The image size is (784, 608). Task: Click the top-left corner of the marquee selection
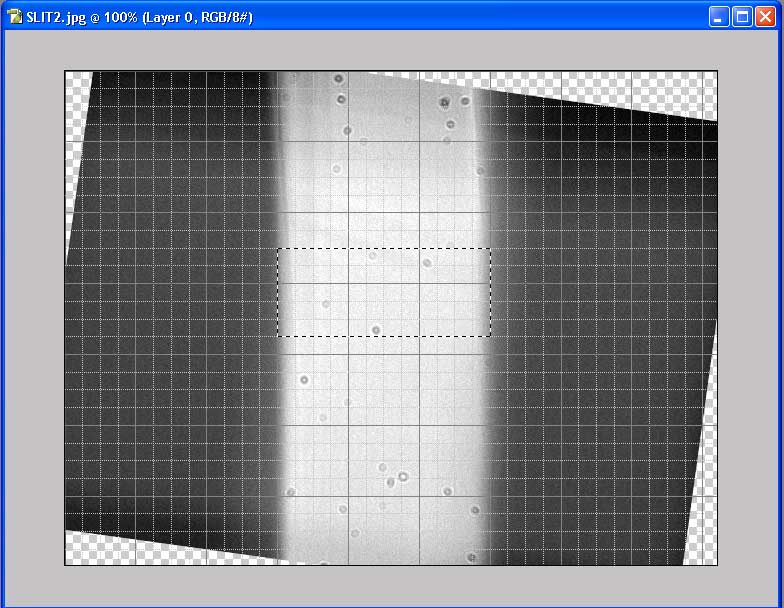(x=278, y=249)
